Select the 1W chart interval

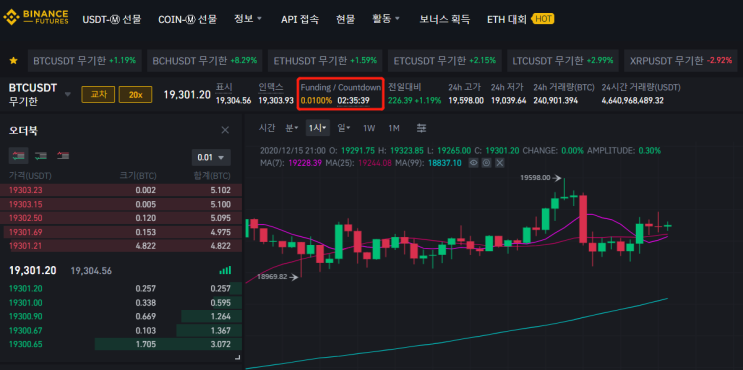tap(369, 128)
